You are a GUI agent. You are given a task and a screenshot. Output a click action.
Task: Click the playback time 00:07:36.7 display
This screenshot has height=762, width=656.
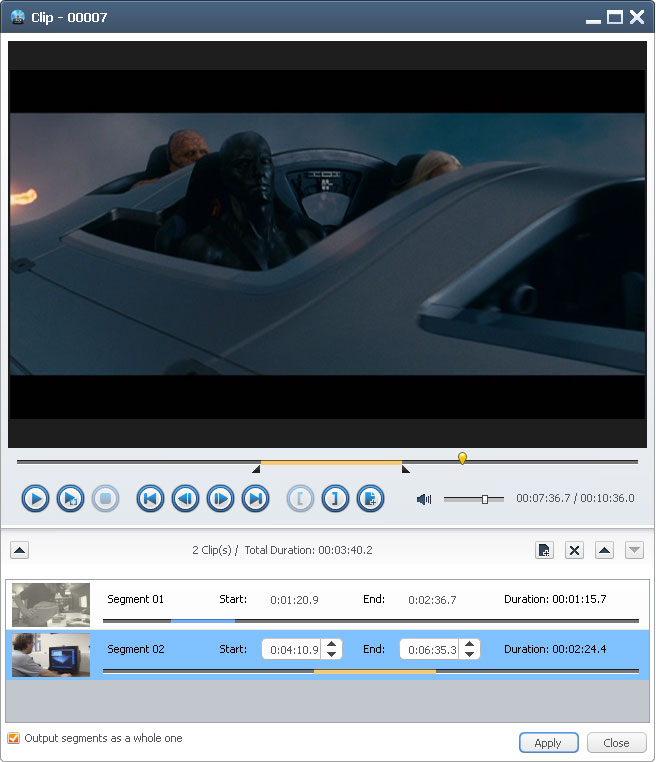point(543,498)
